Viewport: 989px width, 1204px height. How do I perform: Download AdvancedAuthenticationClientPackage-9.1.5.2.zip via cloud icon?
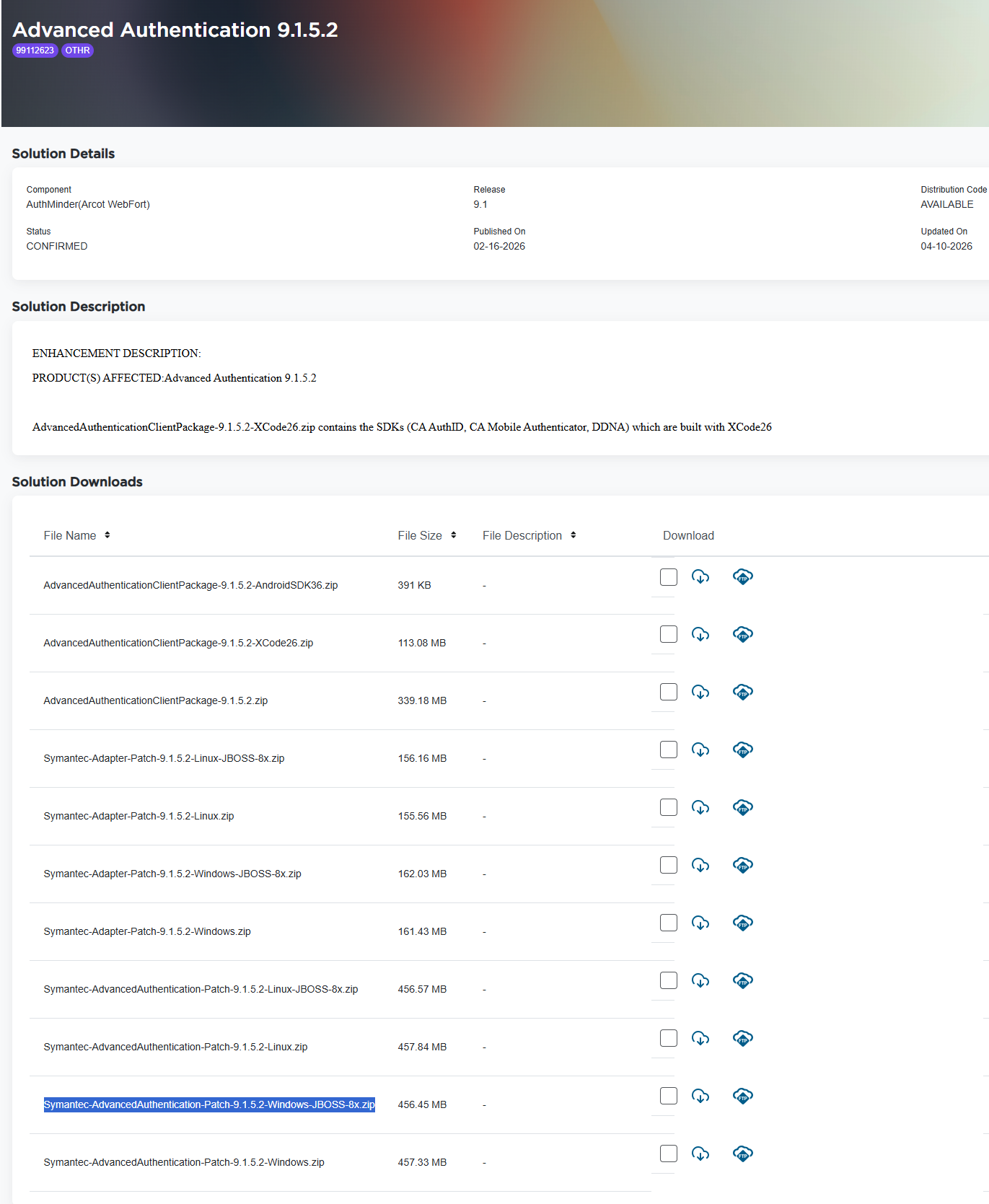pyautogui.click(x=700, y=692)
